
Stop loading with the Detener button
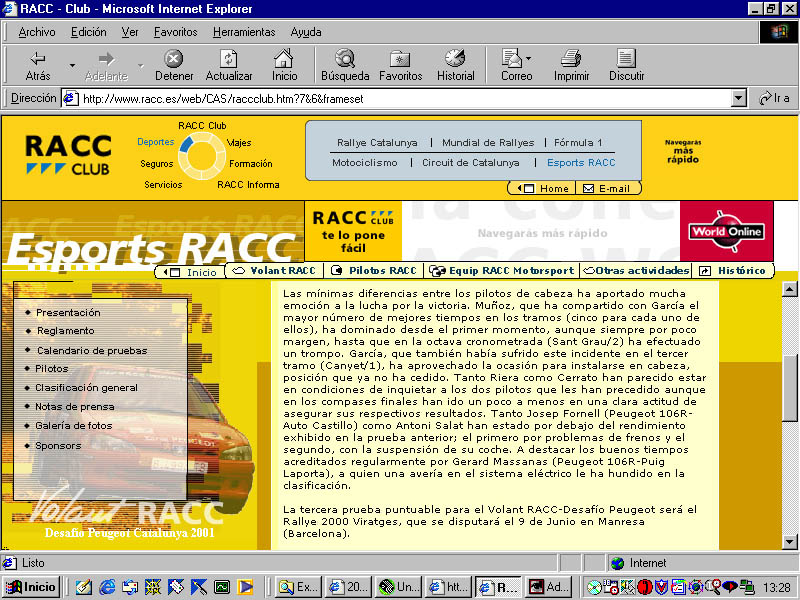[174, 65]
